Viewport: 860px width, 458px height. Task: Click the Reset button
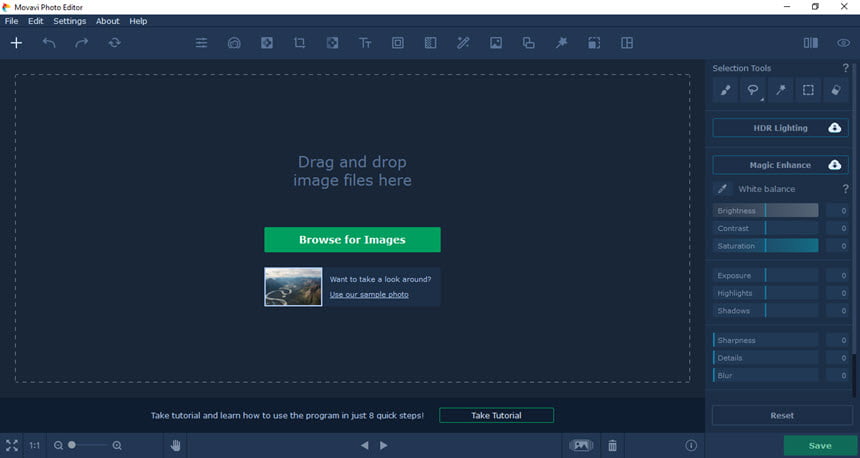pos(782,415)
